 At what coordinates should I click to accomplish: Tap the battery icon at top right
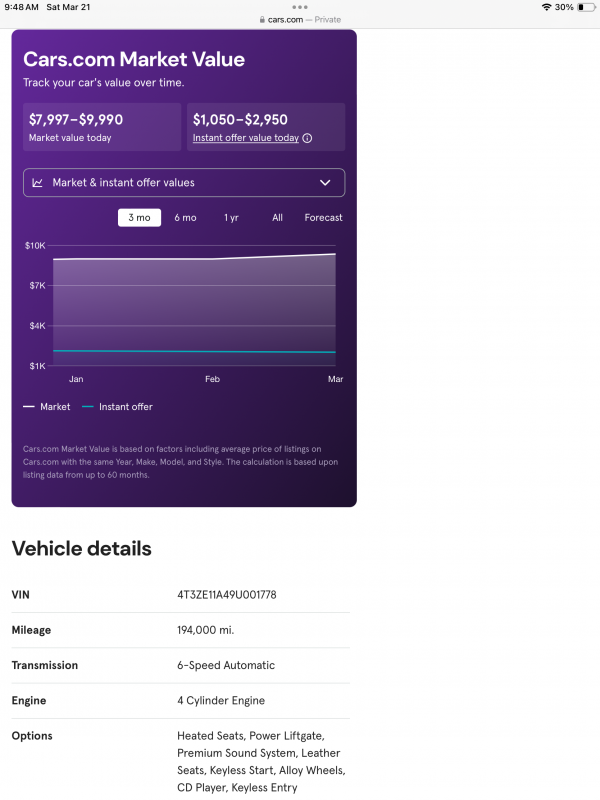(585, 7)
